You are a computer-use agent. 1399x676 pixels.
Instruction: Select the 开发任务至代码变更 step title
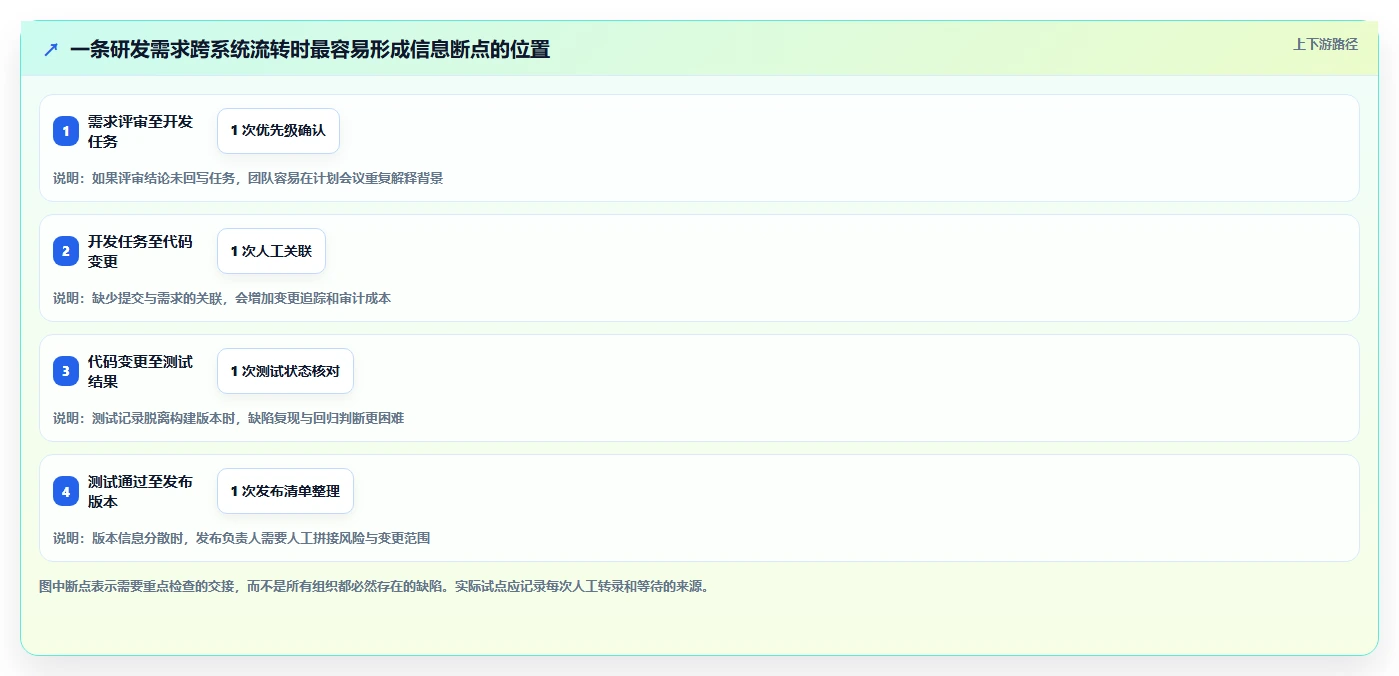140,251
